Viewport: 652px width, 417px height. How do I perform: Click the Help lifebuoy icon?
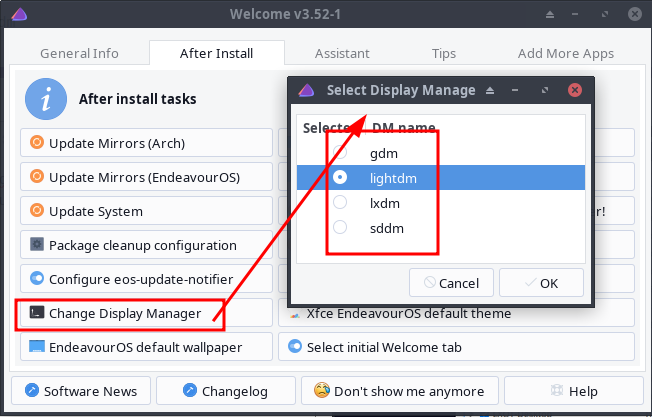pyautogui.click(x=556, y=390)
